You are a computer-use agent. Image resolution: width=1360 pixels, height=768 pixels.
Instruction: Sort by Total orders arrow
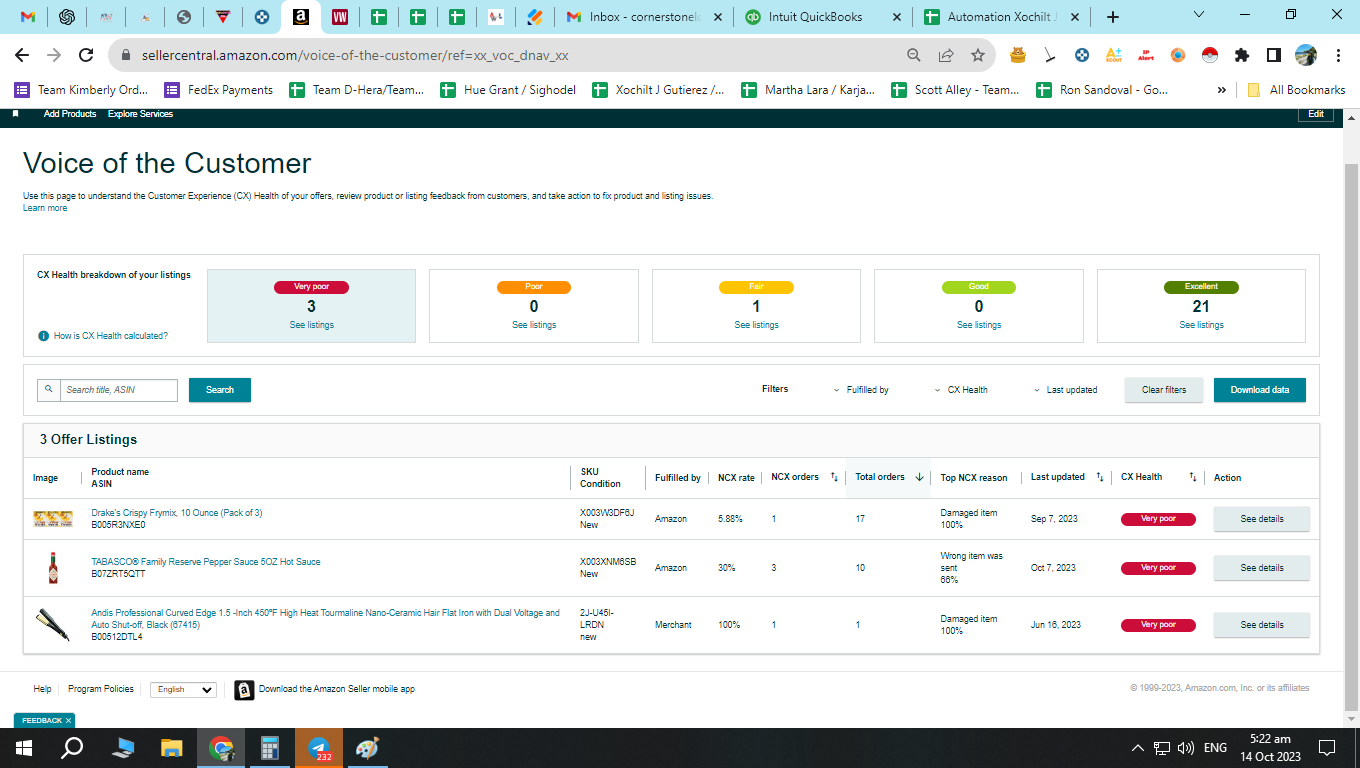coord(919,477)
